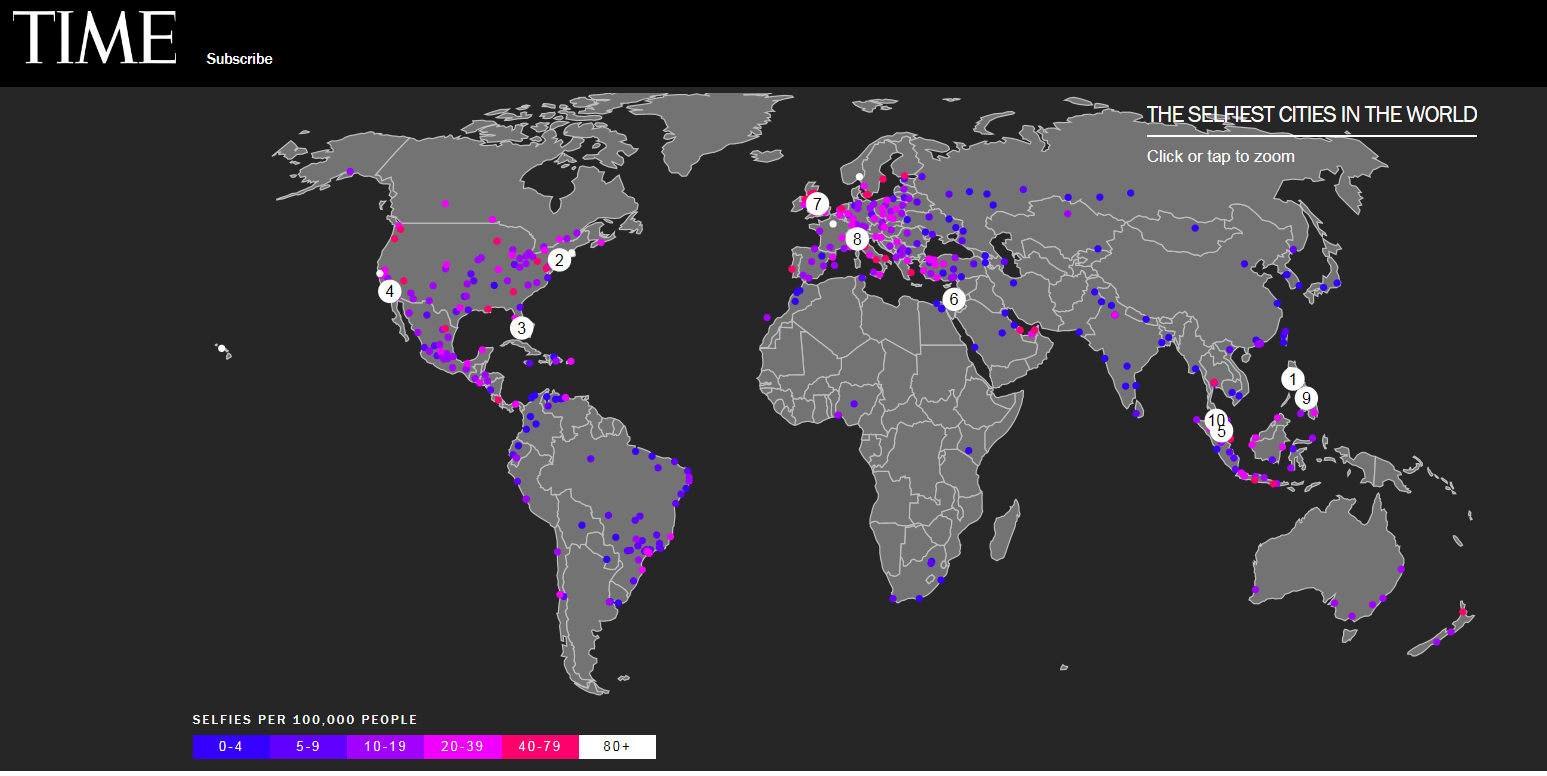This screenshot has height=776, width=1547.
Task: Select map marker number 1
Action: [x=1292, y=379]
